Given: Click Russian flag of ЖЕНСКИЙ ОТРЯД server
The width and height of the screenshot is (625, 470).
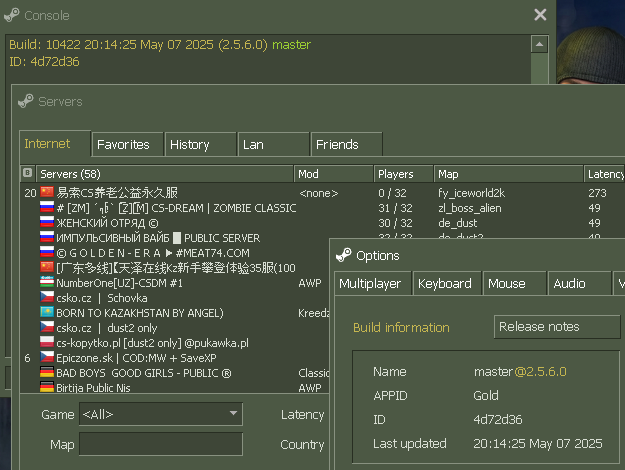Looking at the screenshot, I should coord(47,222).
